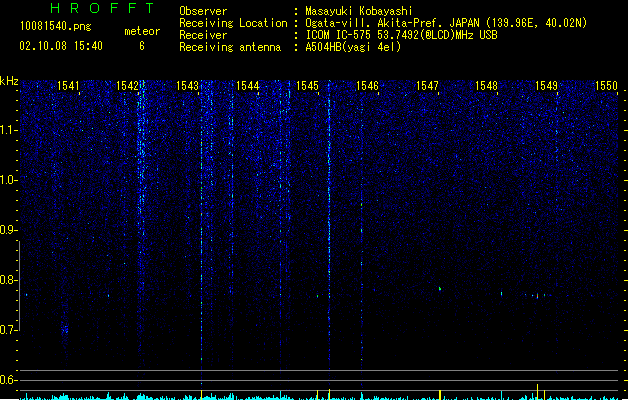Click the echo spot at 1545 near 0.77 kHz
This screenshot has width=629, height=400.
[x=317, y=296]
